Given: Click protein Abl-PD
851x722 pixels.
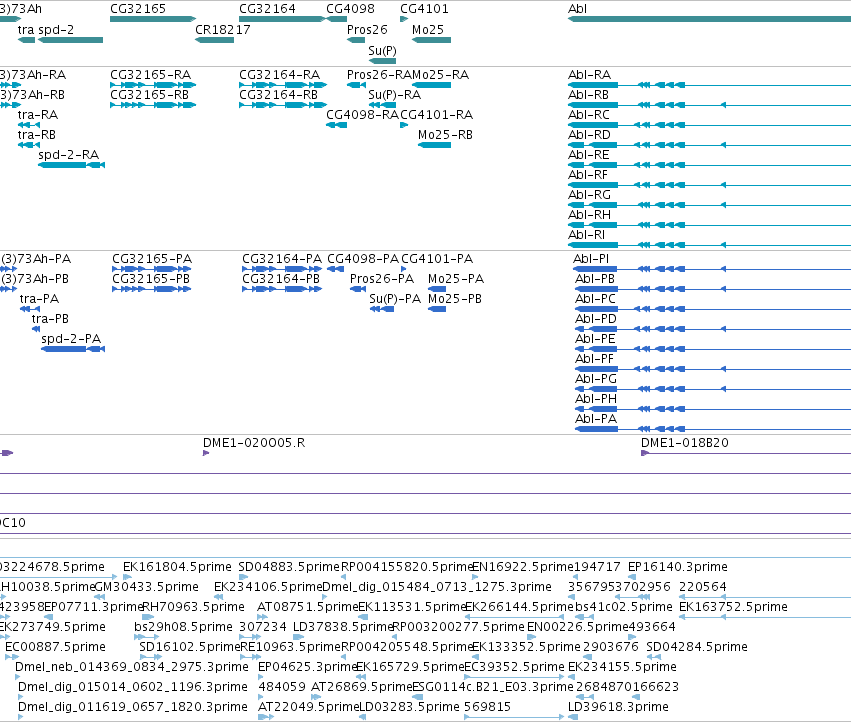Looking at the screenshot, I should point(596,319).
